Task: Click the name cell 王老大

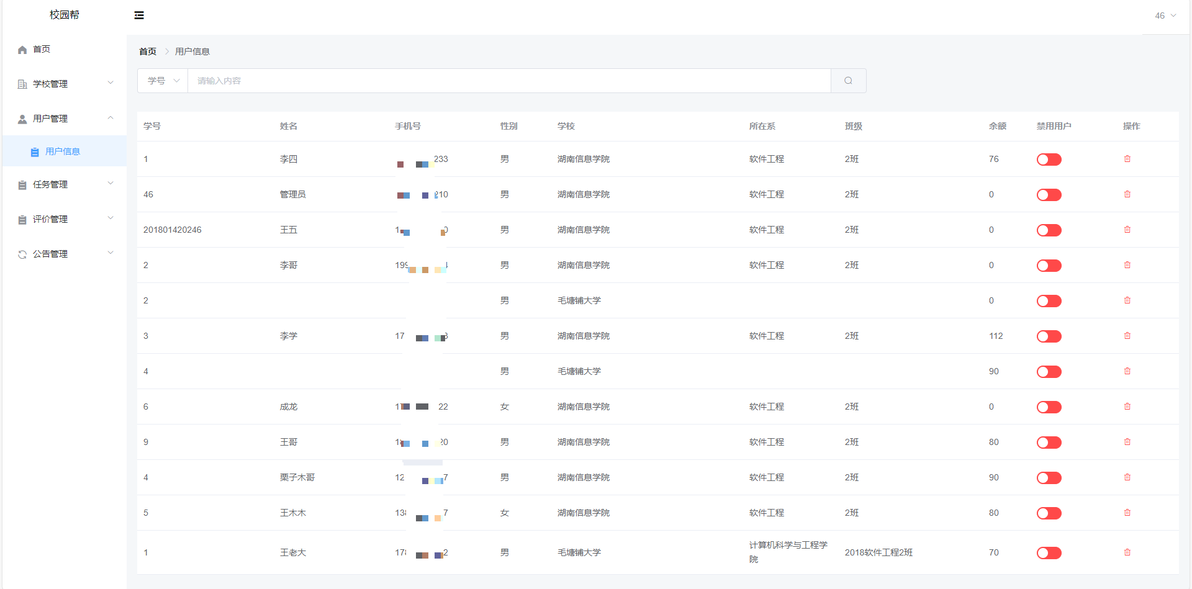Action: click(293, 553)
